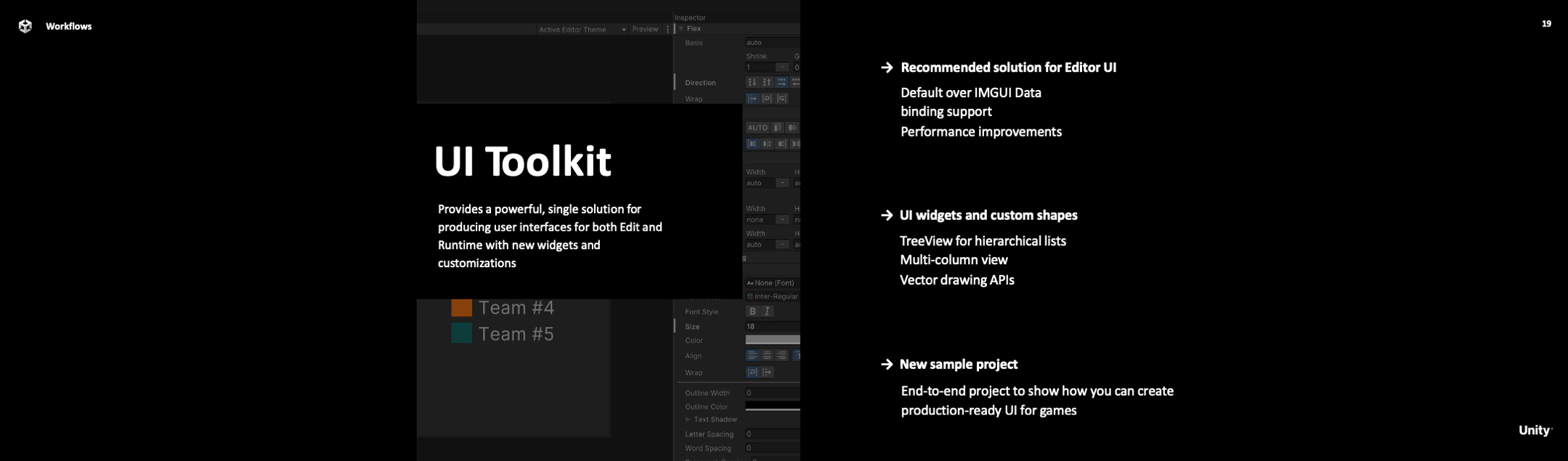Click 'UI widgets and custom shapes' heading
This screenshot has width=1568, height=461.
pyautogui.click(x=988, y=215)
